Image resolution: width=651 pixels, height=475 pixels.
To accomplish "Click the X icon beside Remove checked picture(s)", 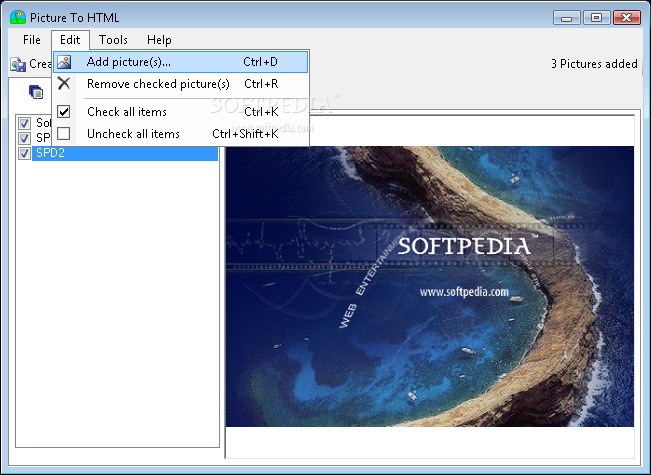I will pos(64,83).
